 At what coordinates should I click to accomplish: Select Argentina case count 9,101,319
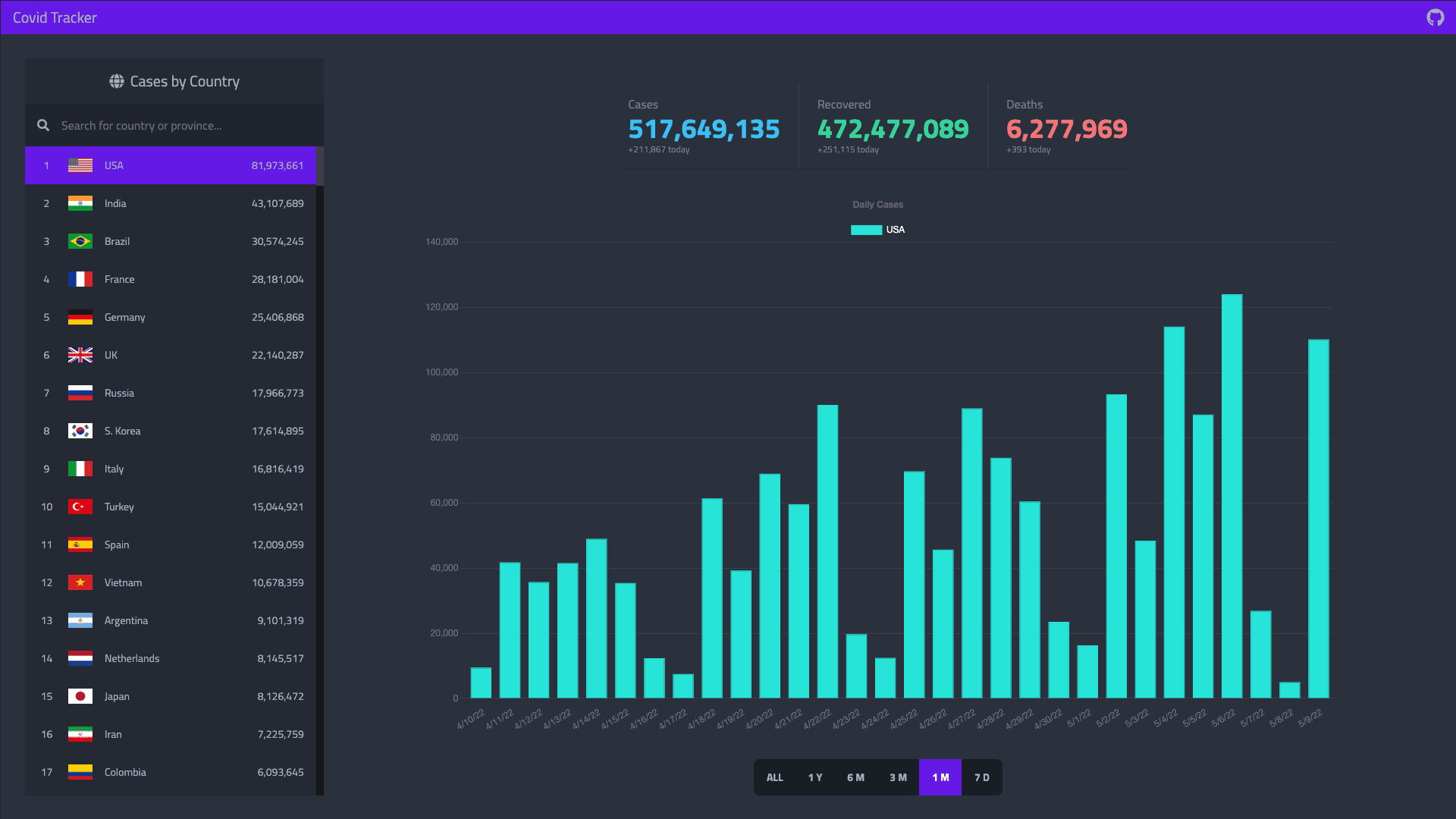[x=281, y=620]
